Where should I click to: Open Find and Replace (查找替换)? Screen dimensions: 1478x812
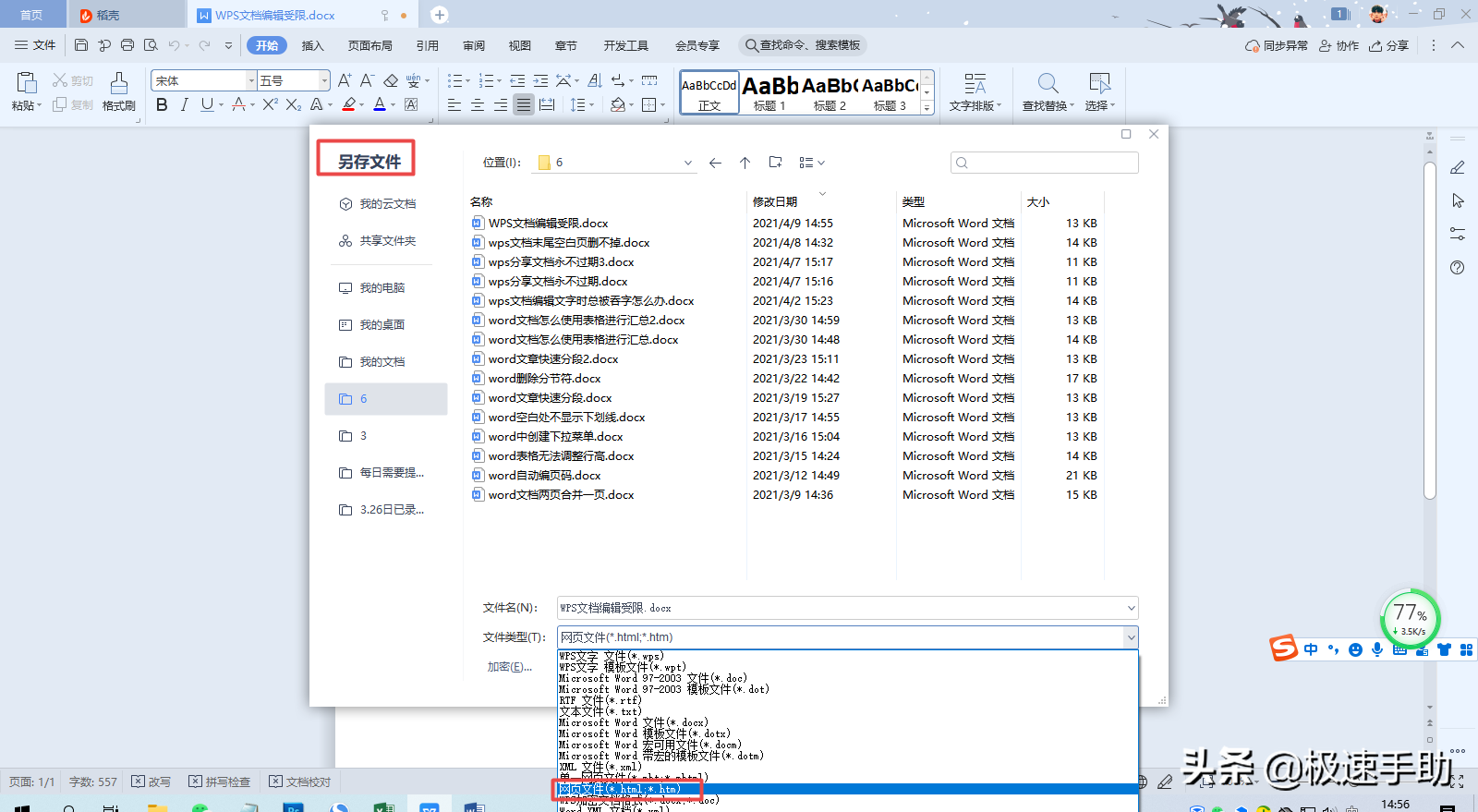tap(1048, 92)
